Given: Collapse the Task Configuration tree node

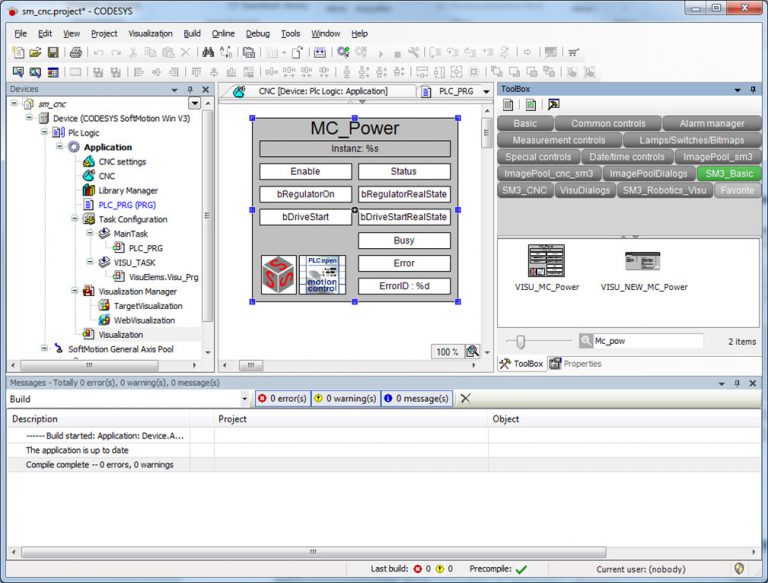Looking at the screenshot, I should pyautogui.click(x=73, y=219).
